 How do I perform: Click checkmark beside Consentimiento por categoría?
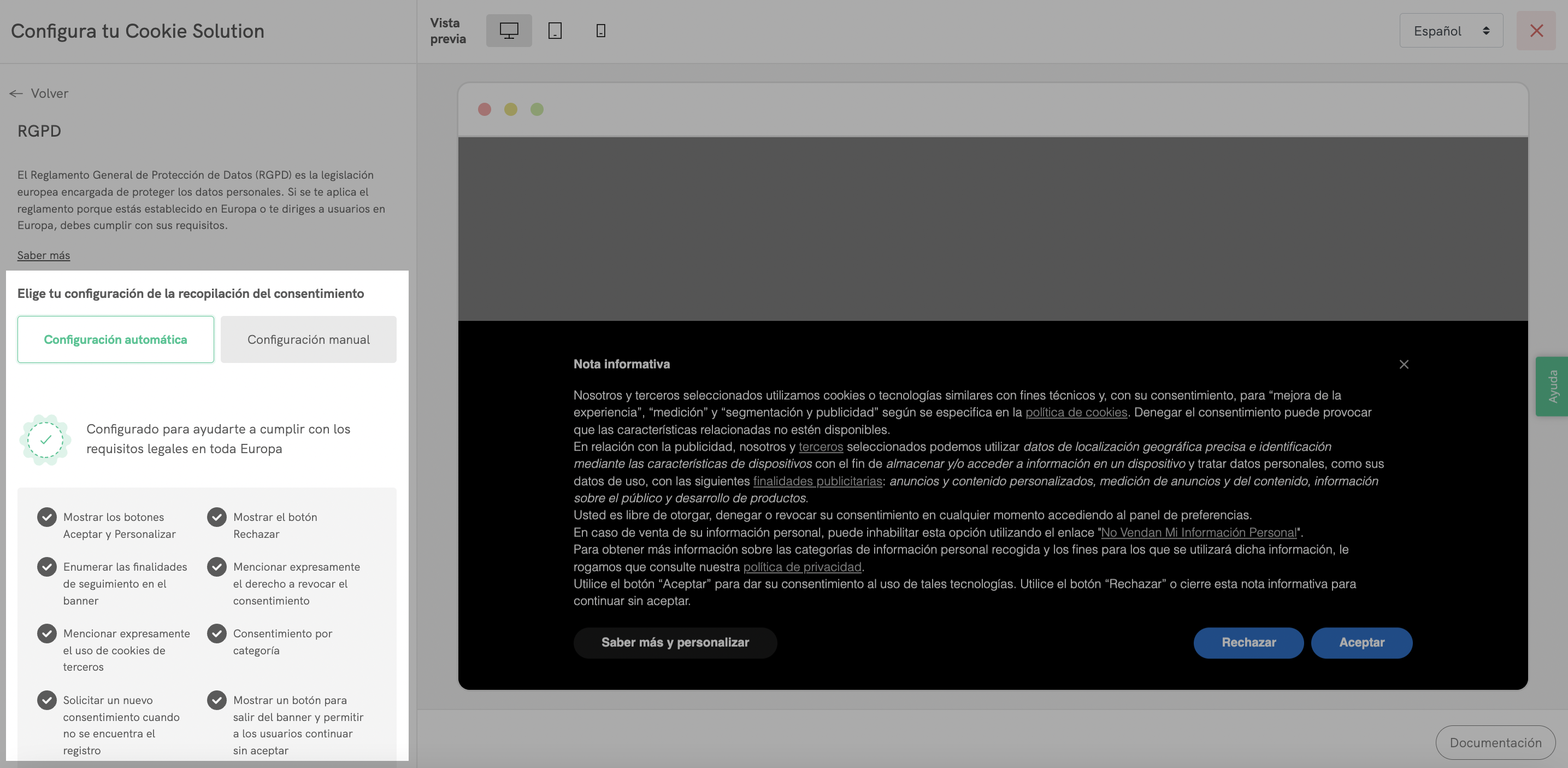pyautogui.click(x=217, y=634)
